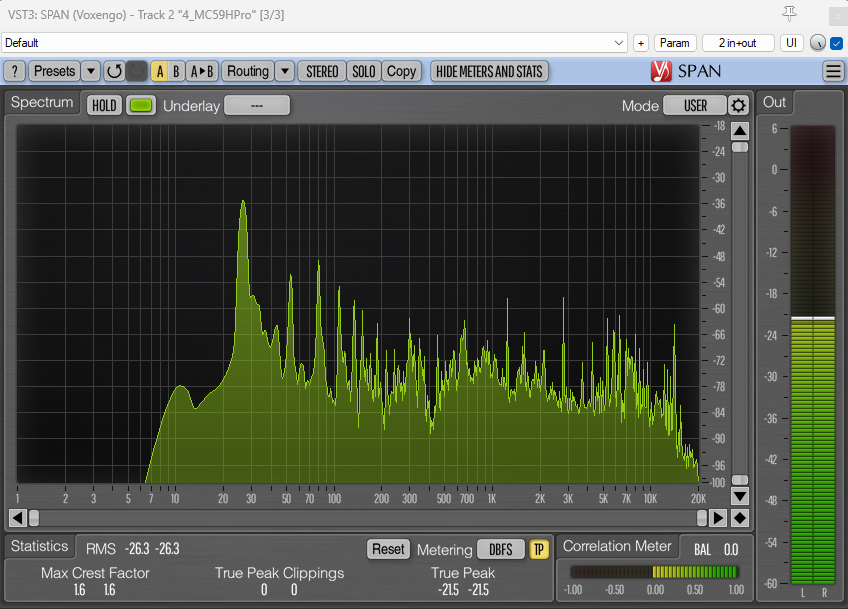This screenshot has height=609, width=848.
Task: Pin the plugin window with pushpin
Action: 790,13
